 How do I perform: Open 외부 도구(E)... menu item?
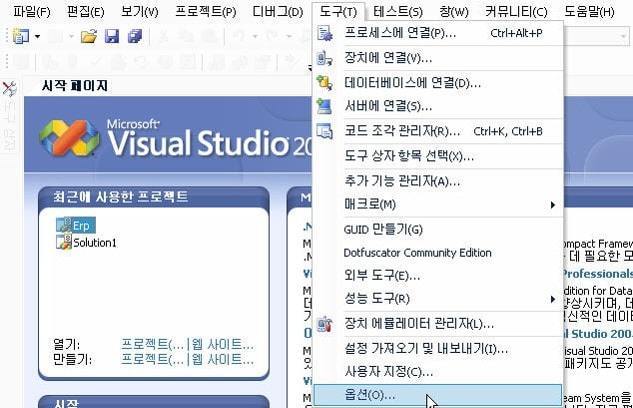click(438, 276)
